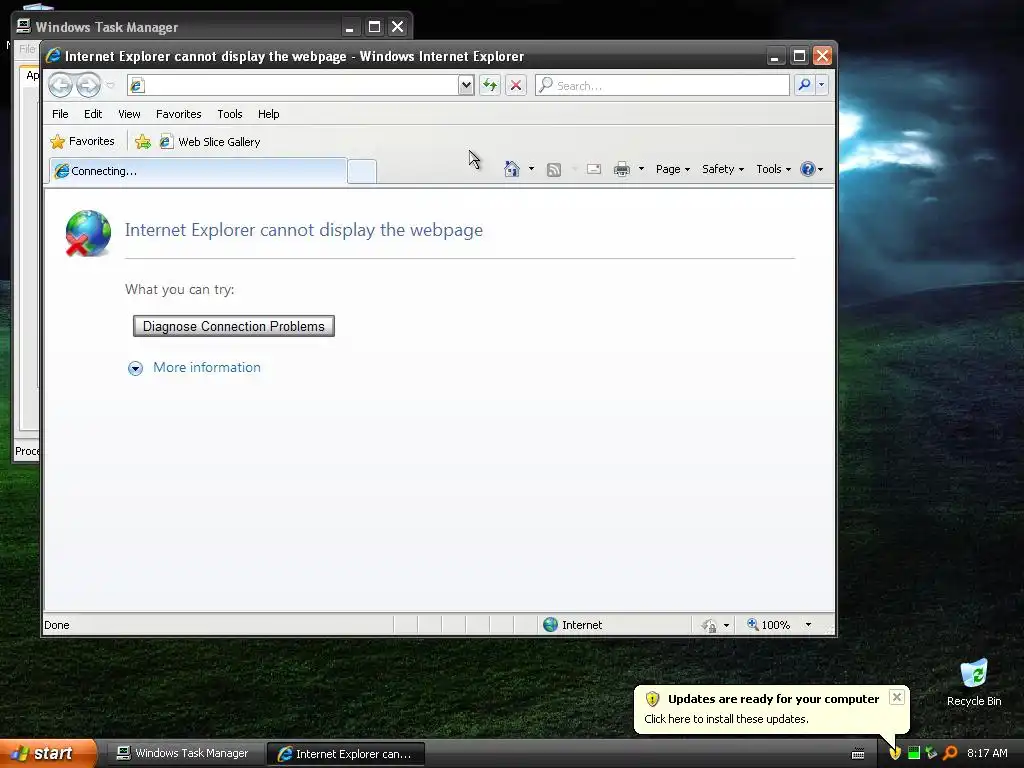The width and height of the screenshot is (1024, 768).
Task: Click Internet Explorer taskbar button
Action: (347, 754)
